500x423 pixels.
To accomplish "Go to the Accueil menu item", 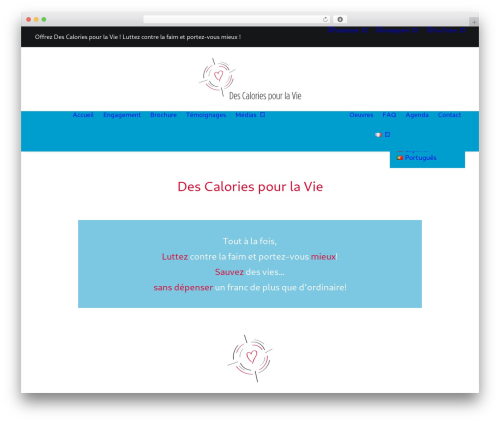I will click(83, 115).
